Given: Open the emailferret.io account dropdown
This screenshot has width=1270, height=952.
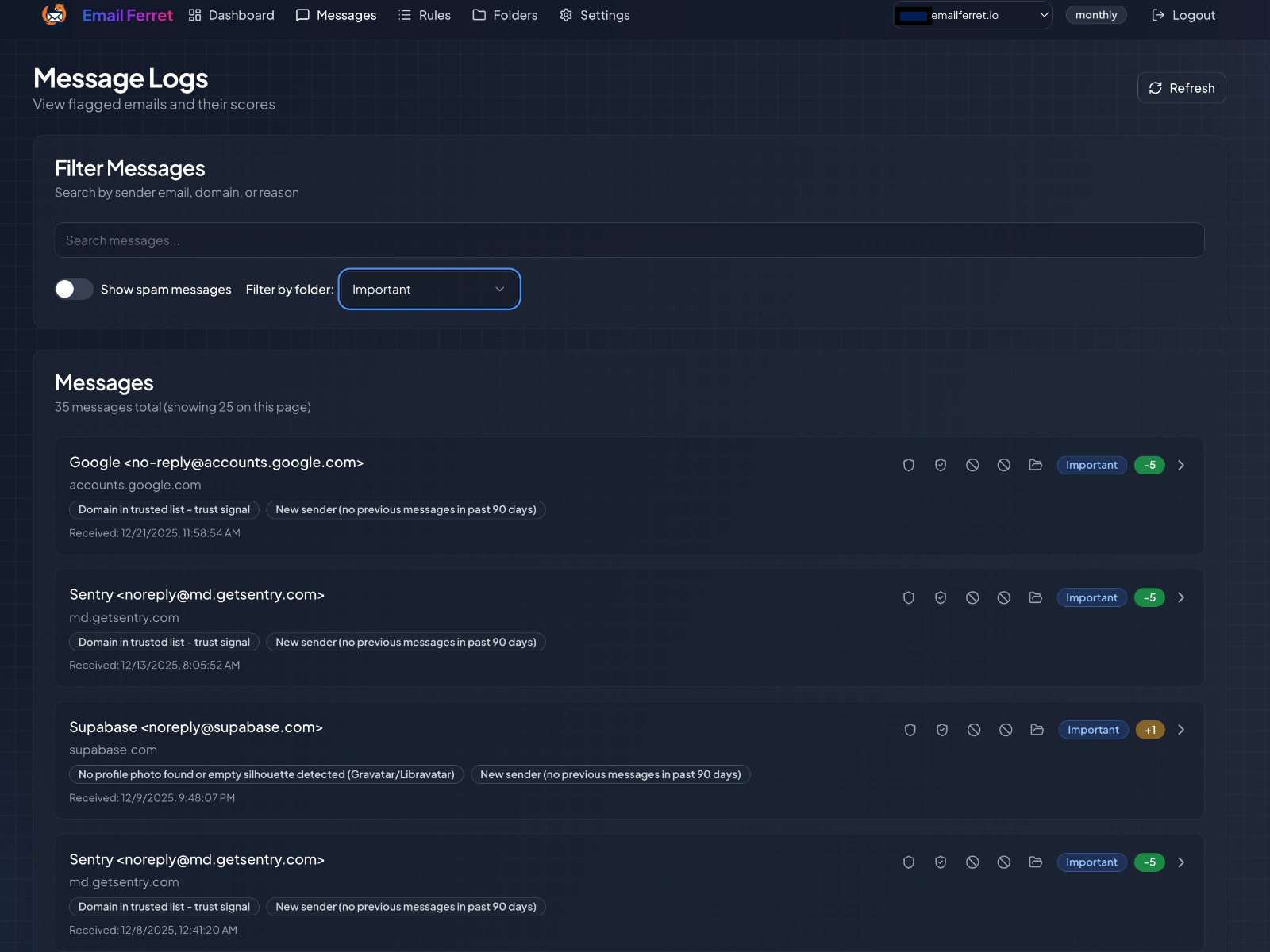Looking at the screenshot, I should coord(973,15).
